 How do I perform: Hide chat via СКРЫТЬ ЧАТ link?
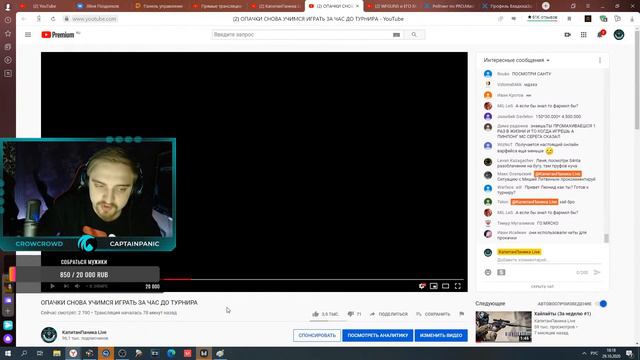pos(542,287)
